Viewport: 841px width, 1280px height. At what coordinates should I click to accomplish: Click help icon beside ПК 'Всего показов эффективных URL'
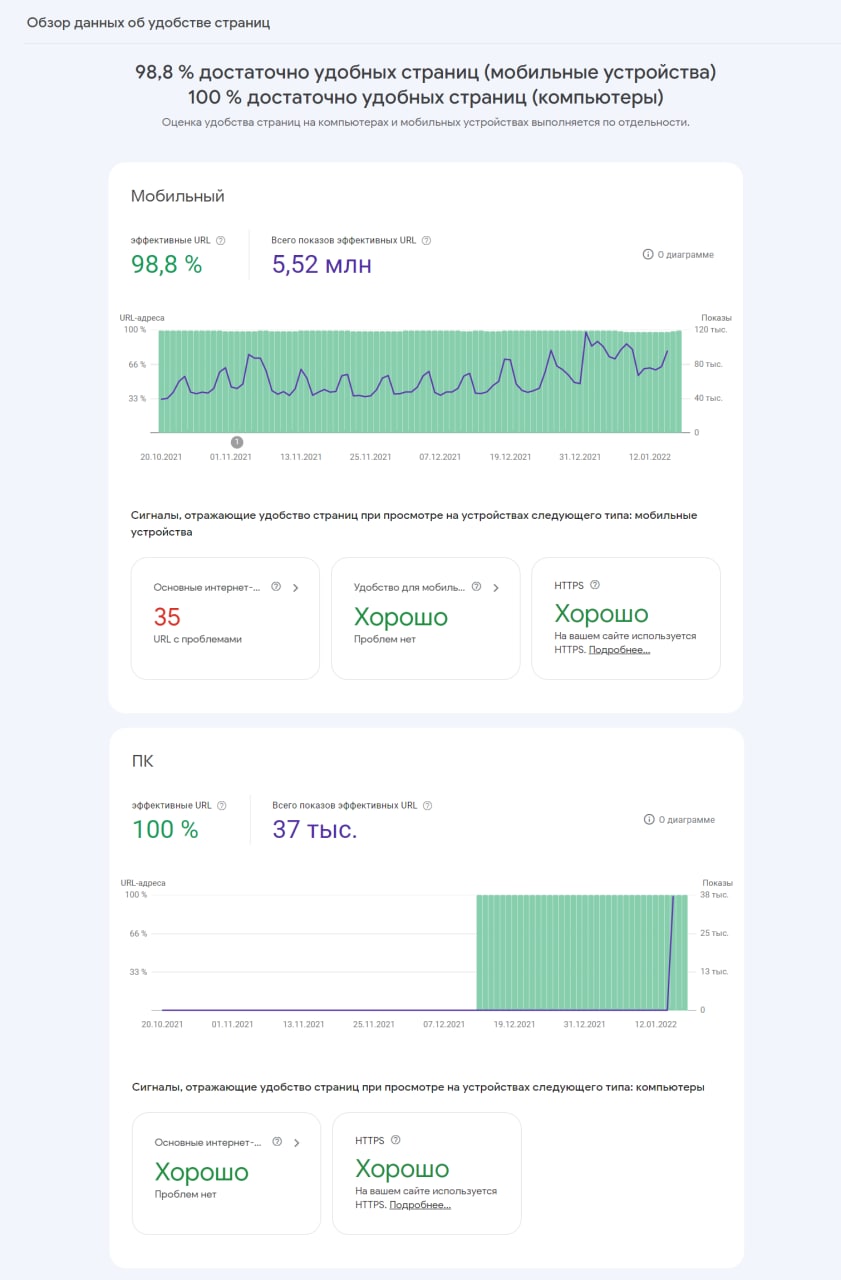click(x=427, y=805)
